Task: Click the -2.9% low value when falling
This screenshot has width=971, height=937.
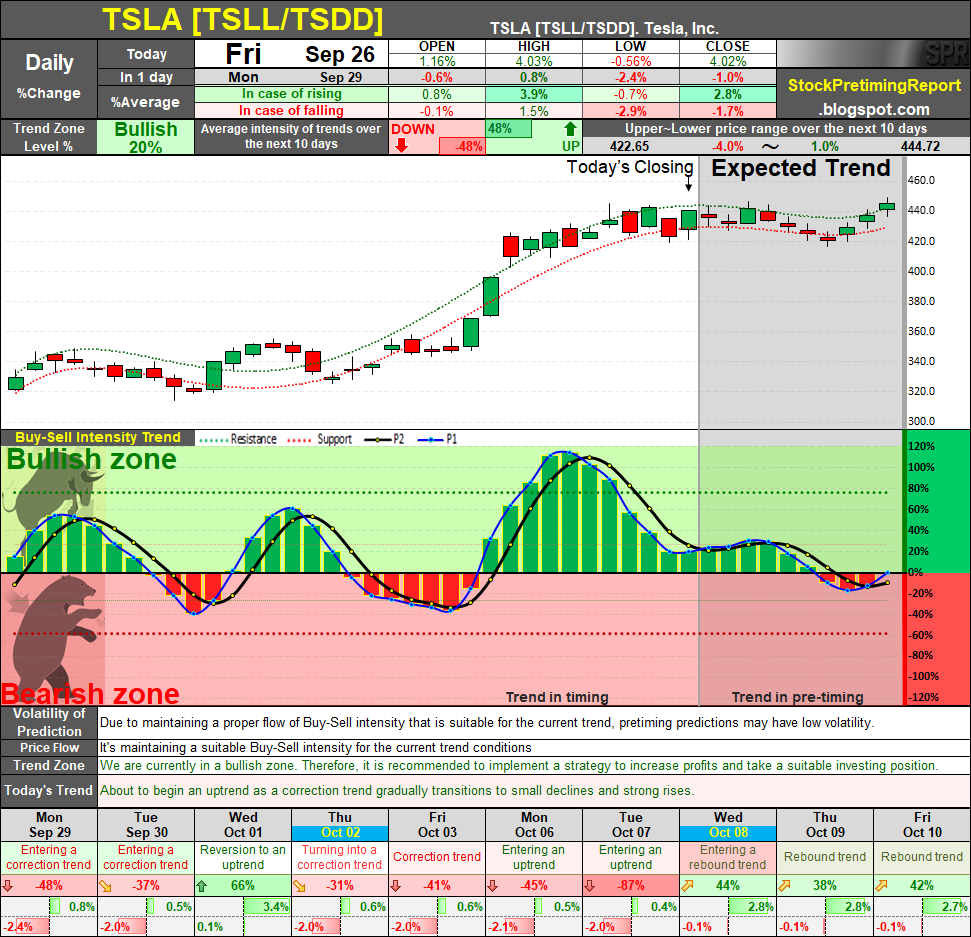Action: 630,111
